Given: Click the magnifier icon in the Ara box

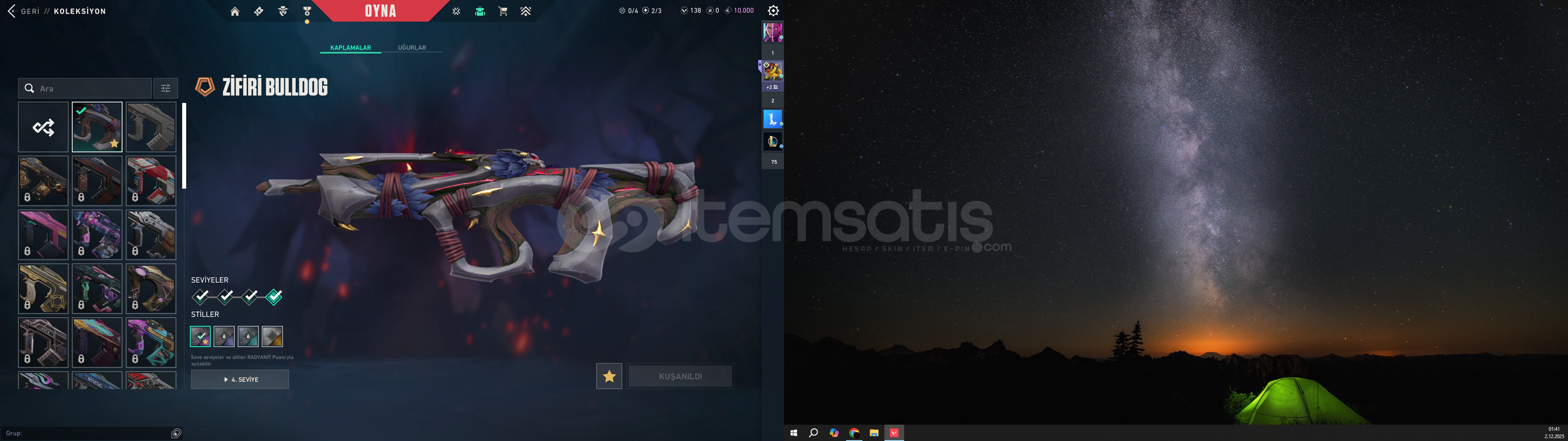Looking at the screenshot, I should (x=29, y=88).
